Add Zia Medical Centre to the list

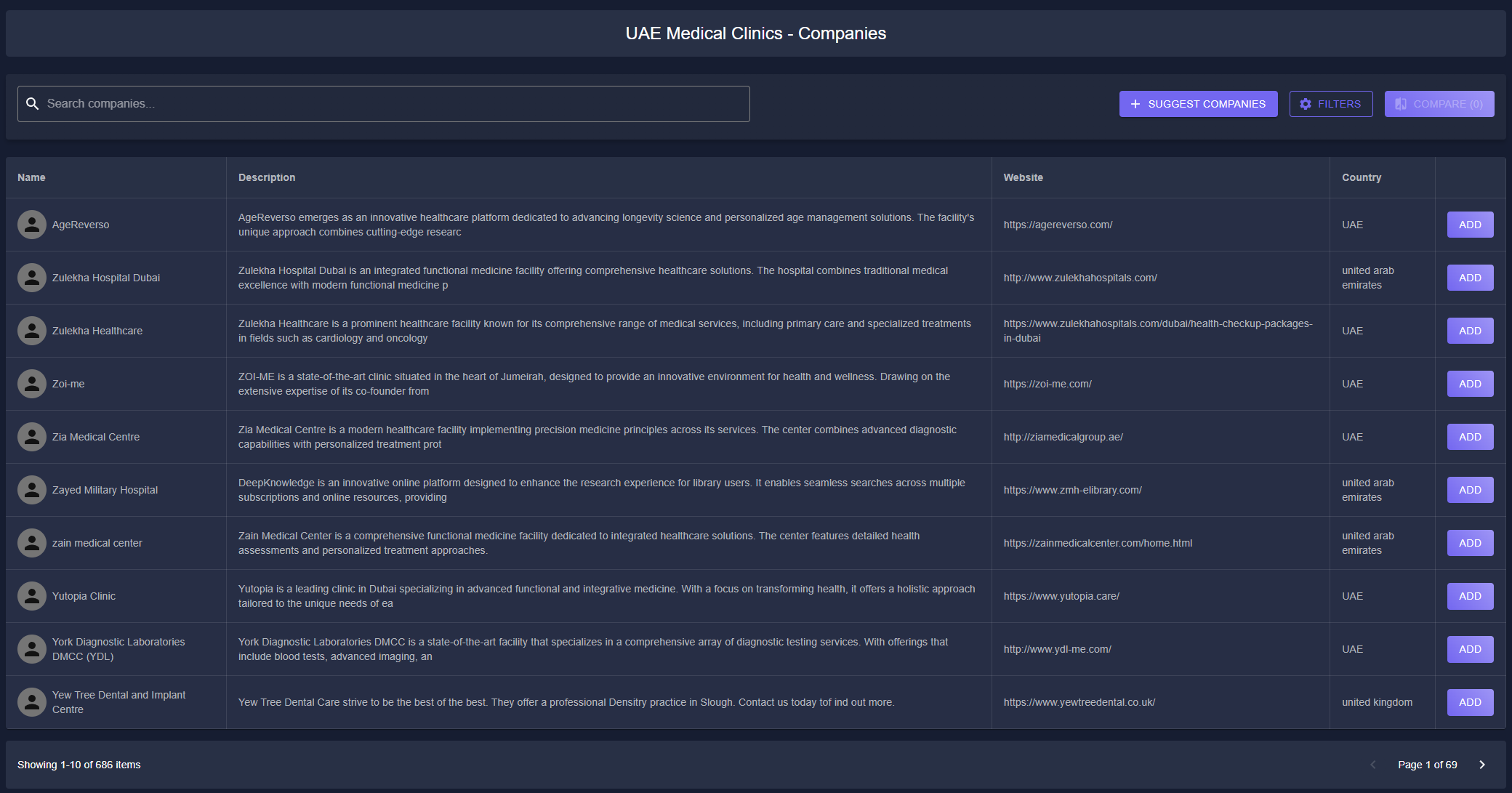(1470, 437)
